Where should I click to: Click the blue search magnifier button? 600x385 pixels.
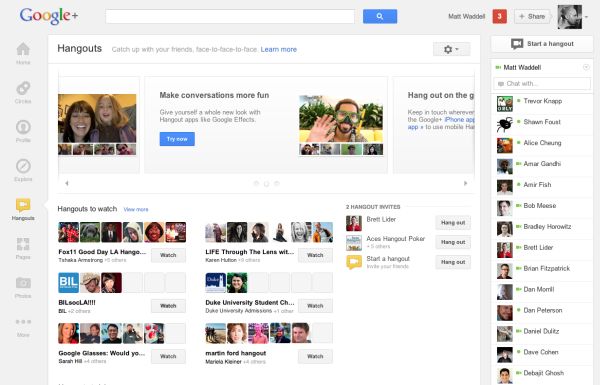click(x=380, y=16)
